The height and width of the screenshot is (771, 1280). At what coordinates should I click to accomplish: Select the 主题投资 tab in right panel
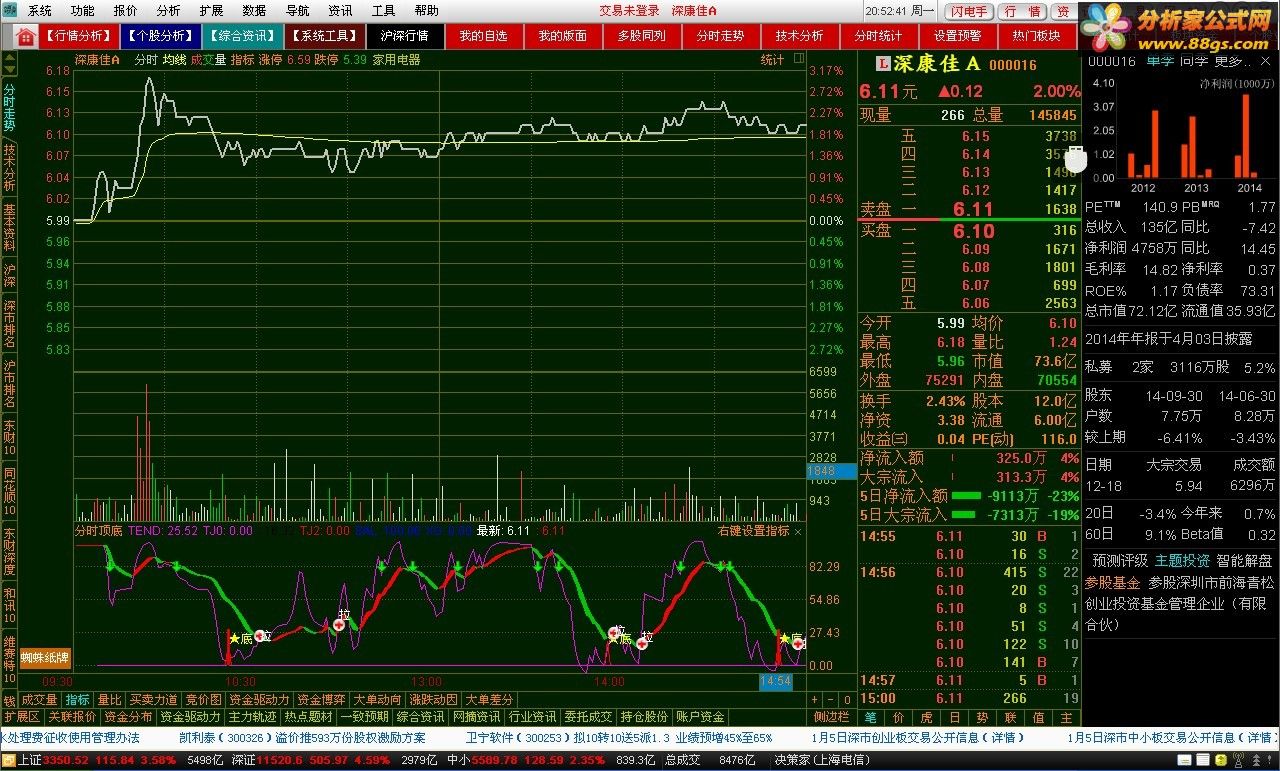[x=1182, y=561]
